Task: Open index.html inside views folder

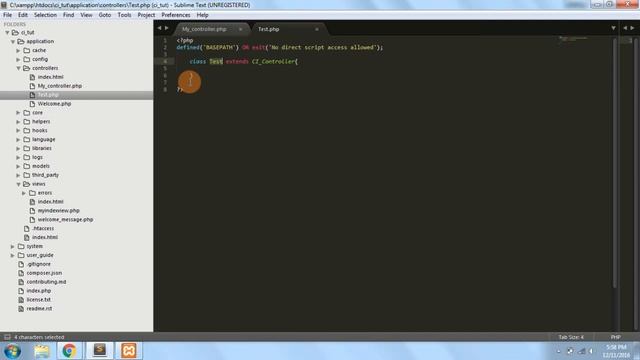Action: (x=51, y=202)
